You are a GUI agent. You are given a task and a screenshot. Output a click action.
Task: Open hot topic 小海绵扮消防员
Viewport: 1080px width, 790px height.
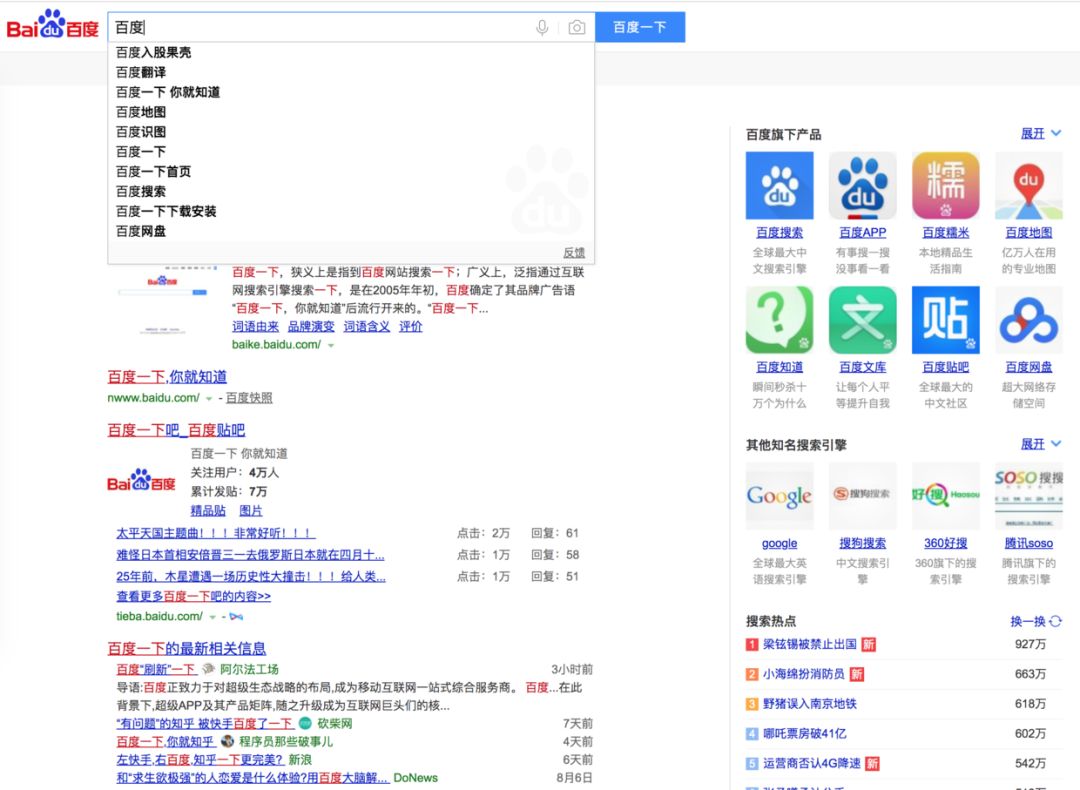(804, 674)
